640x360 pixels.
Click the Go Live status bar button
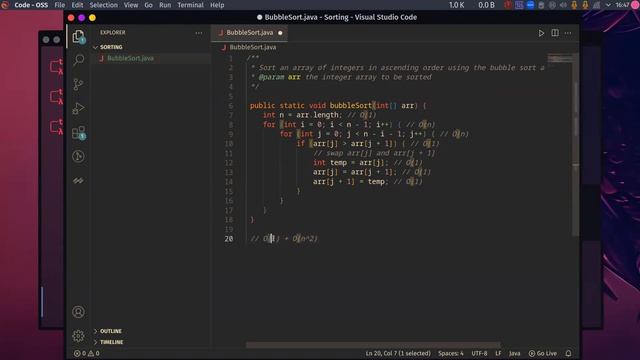pos(543,353)
